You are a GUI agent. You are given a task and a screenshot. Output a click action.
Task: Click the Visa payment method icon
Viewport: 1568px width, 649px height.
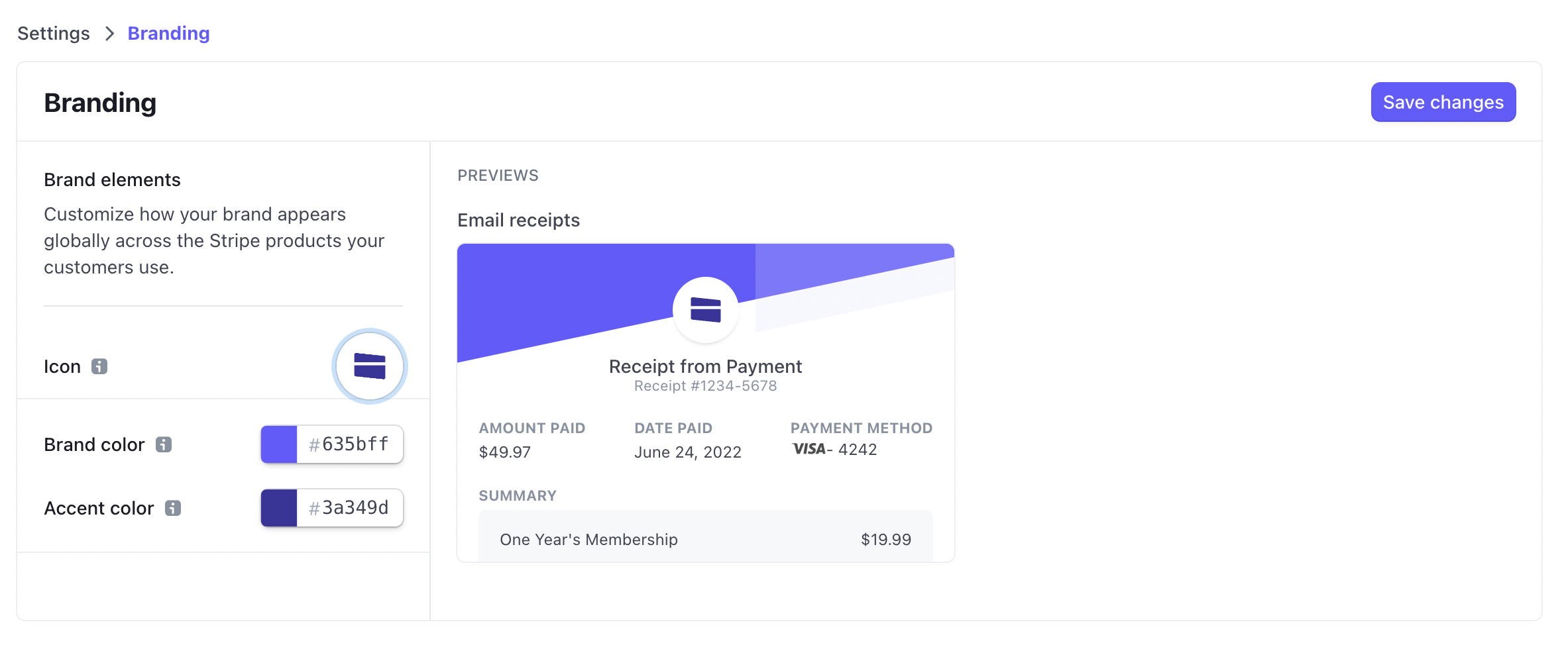coord(810,450)
